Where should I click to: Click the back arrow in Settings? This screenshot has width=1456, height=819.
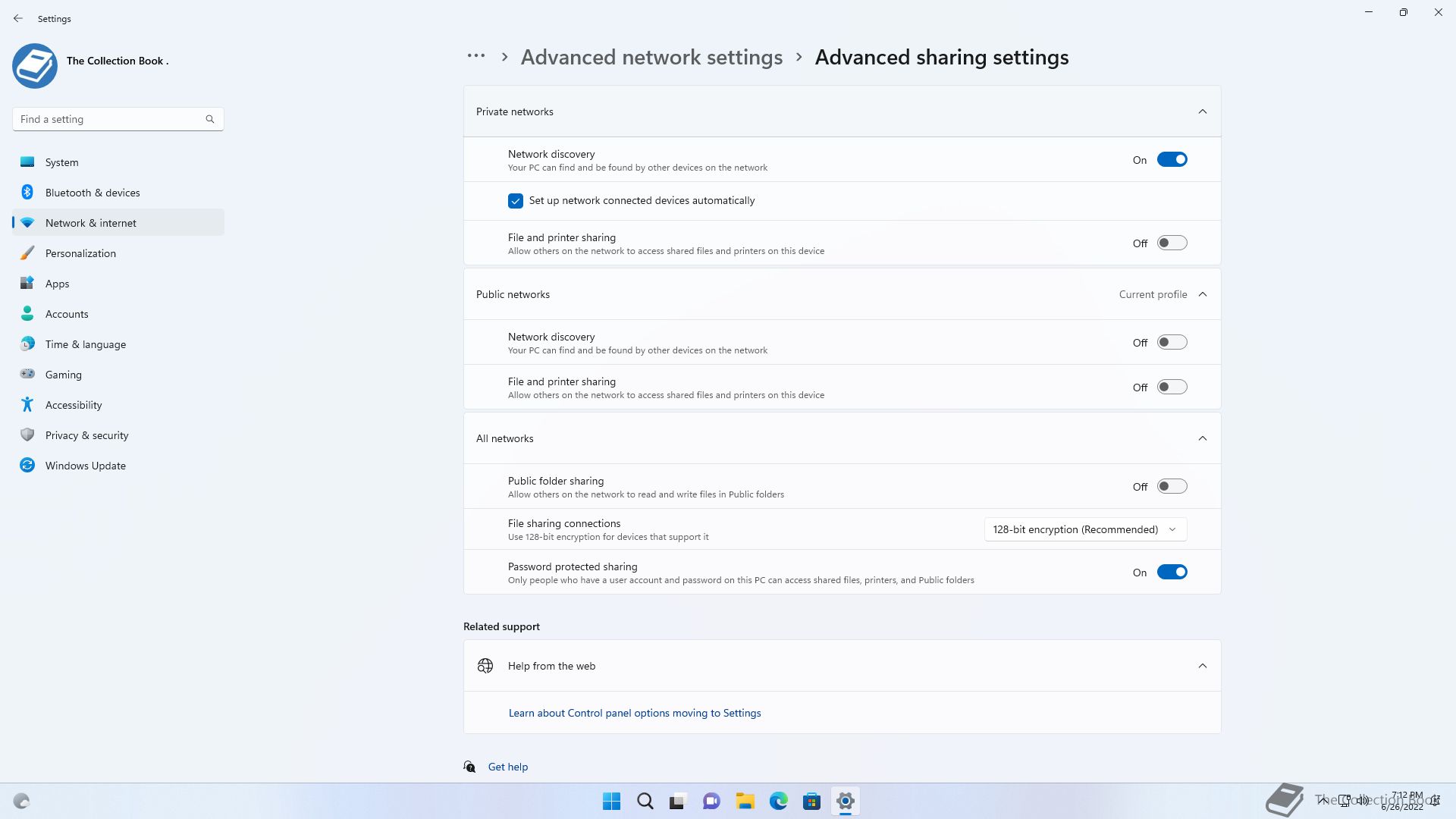(x=18, y=18)
